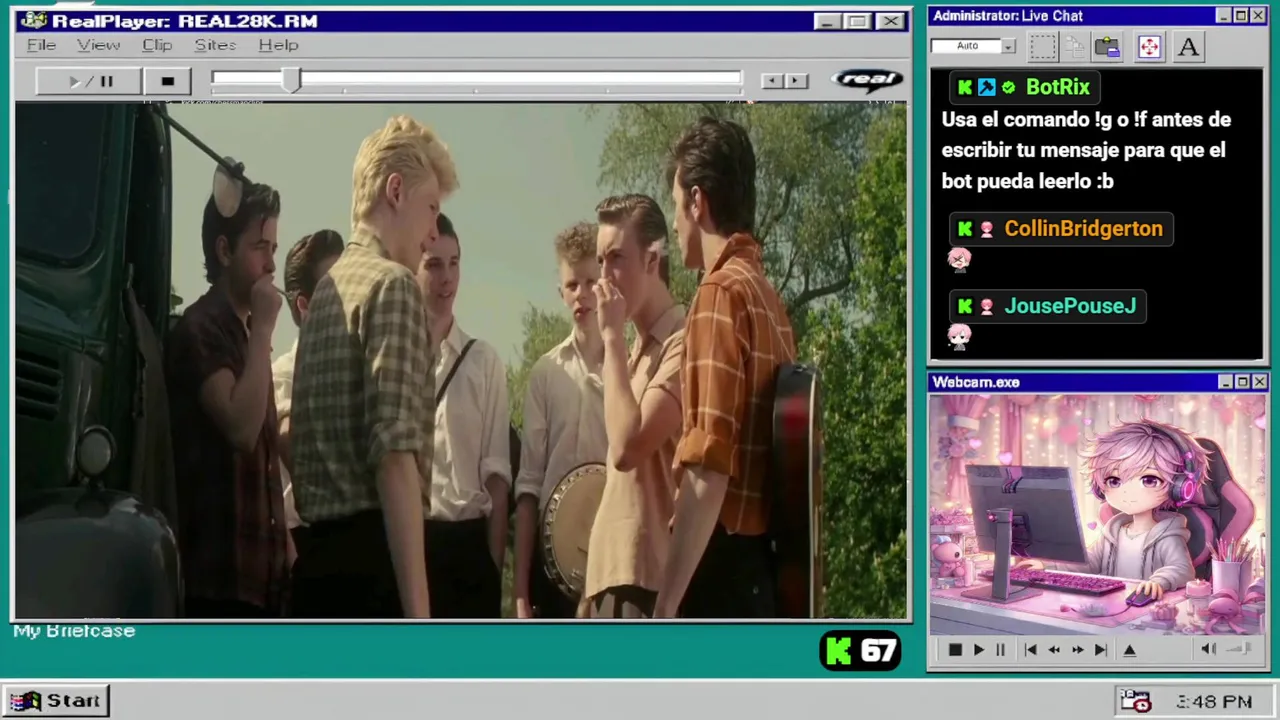Click the font A icon in Live Chat
Screen dimensions: 1280x720
click(x=1188, y=47)
